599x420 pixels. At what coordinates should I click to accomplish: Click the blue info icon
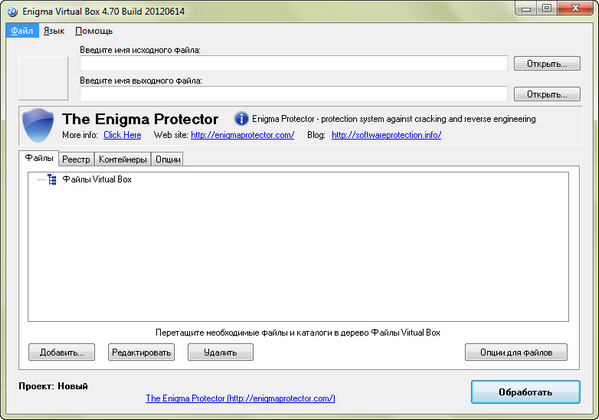tap(241, 119)
